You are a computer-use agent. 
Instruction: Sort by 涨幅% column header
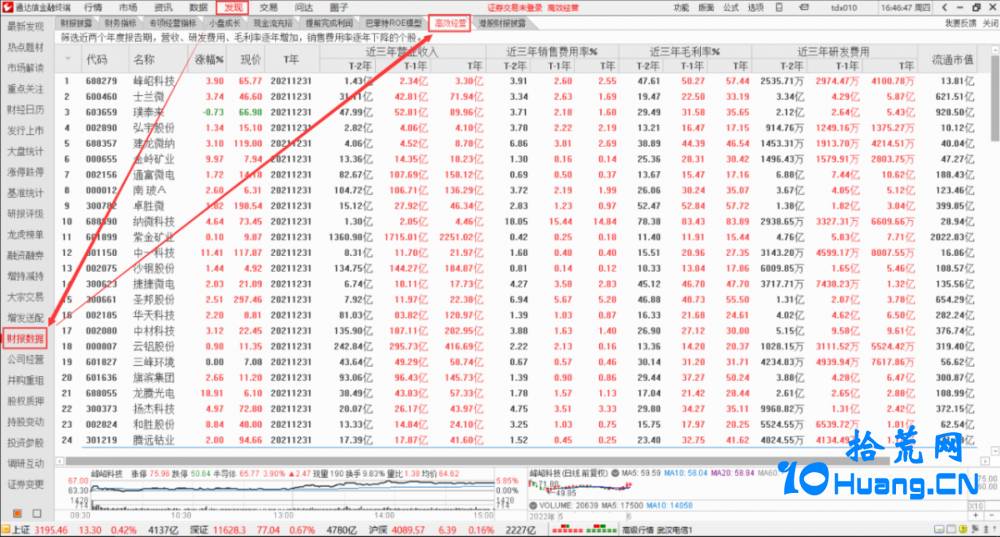209,59
